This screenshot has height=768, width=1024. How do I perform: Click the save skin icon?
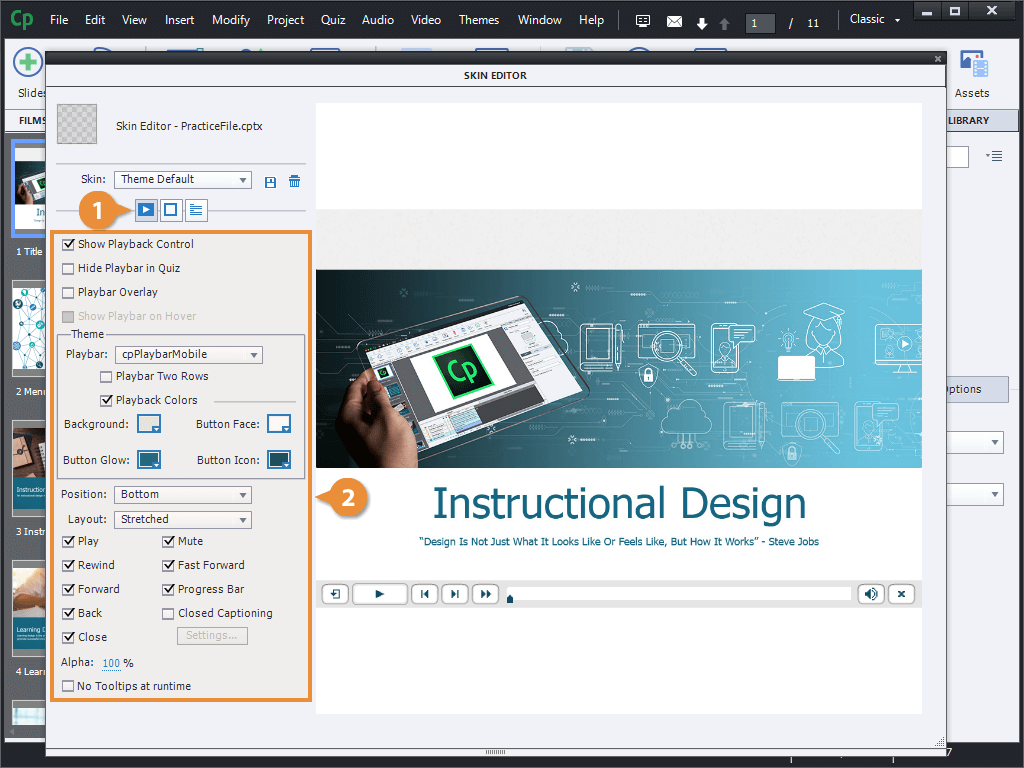click(270, 181)
